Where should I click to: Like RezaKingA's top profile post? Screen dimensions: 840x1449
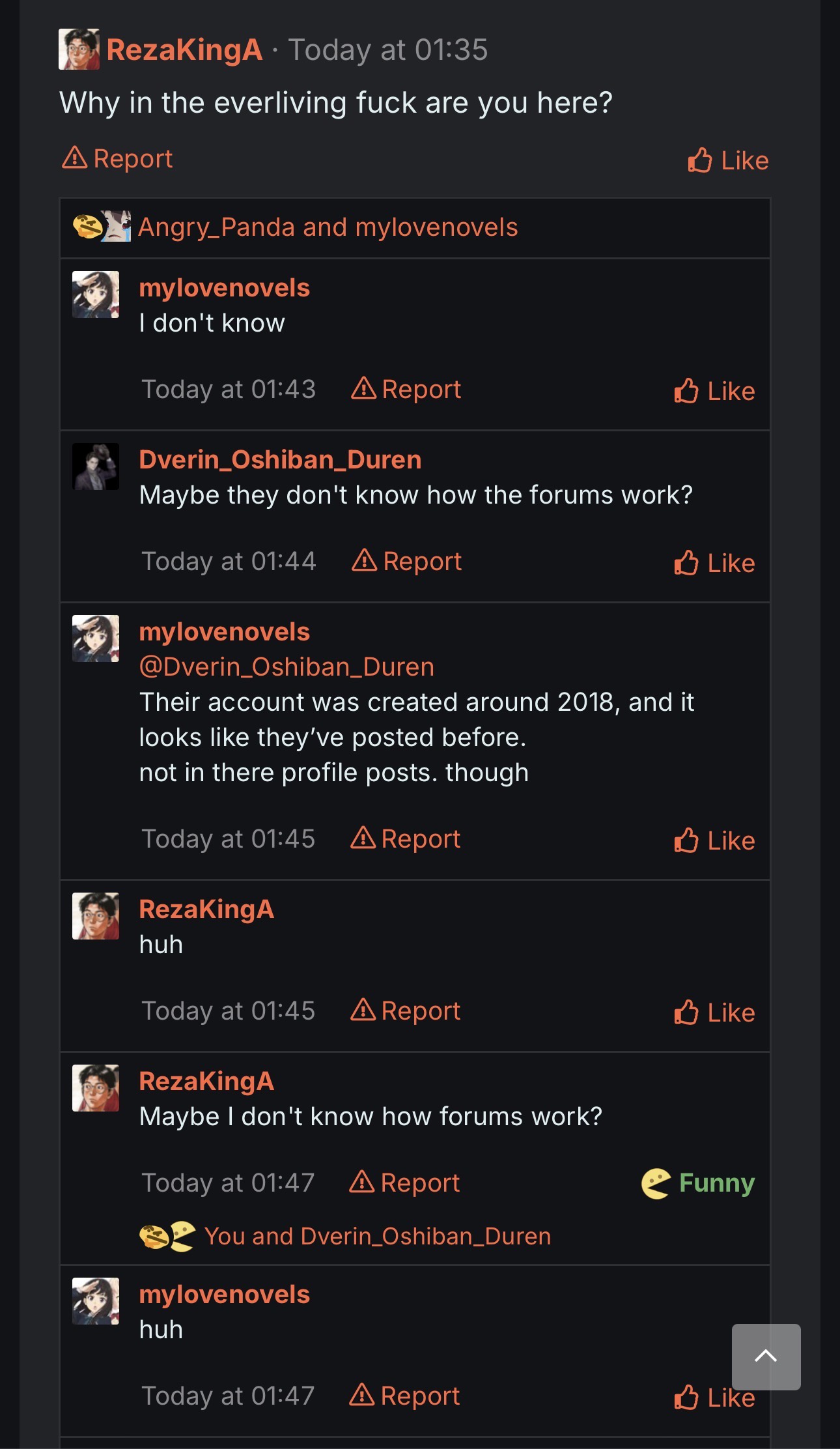pyautogui.click(x=728, y=160)
